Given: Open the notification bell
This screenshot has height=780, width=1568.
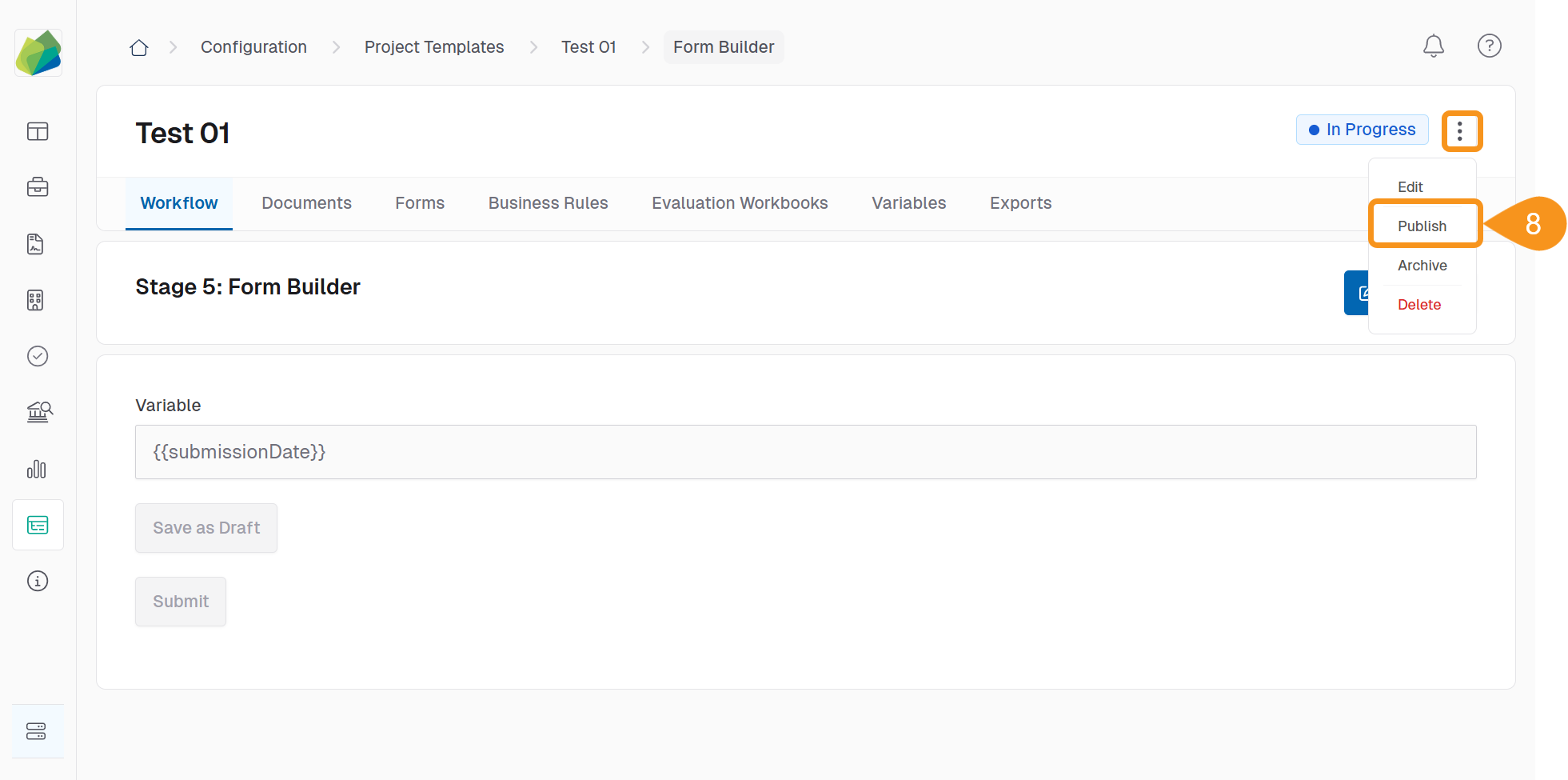Looking at the screenshot, I should pyautogui.click(x=1434, y=46).
